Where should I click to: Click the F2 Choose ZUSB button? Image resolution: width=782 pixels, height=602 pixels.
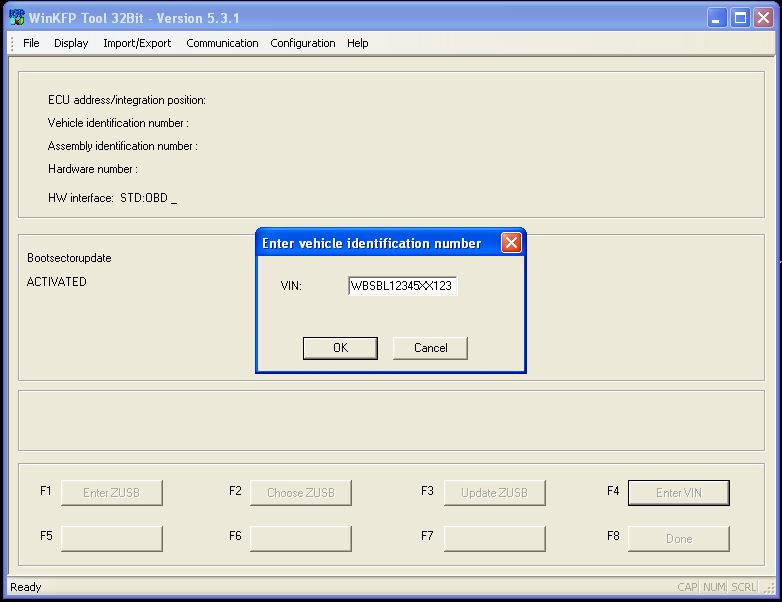click(x=301, y=493)
